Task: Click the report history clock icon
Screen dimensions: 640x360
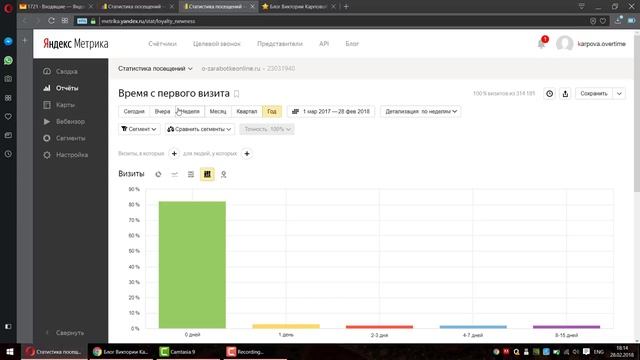Action: (550, 93)
